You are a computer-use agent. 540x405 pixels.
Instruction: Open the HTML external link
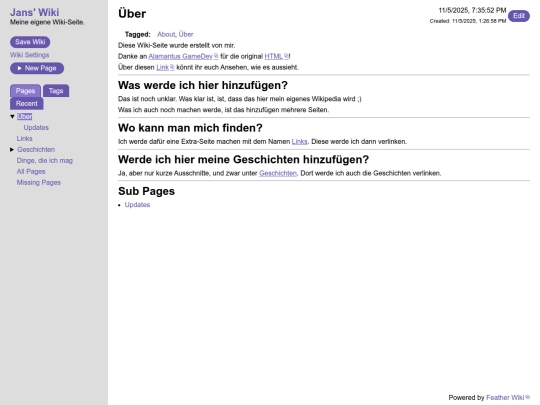pyautogui.click(x=273, y=56)
